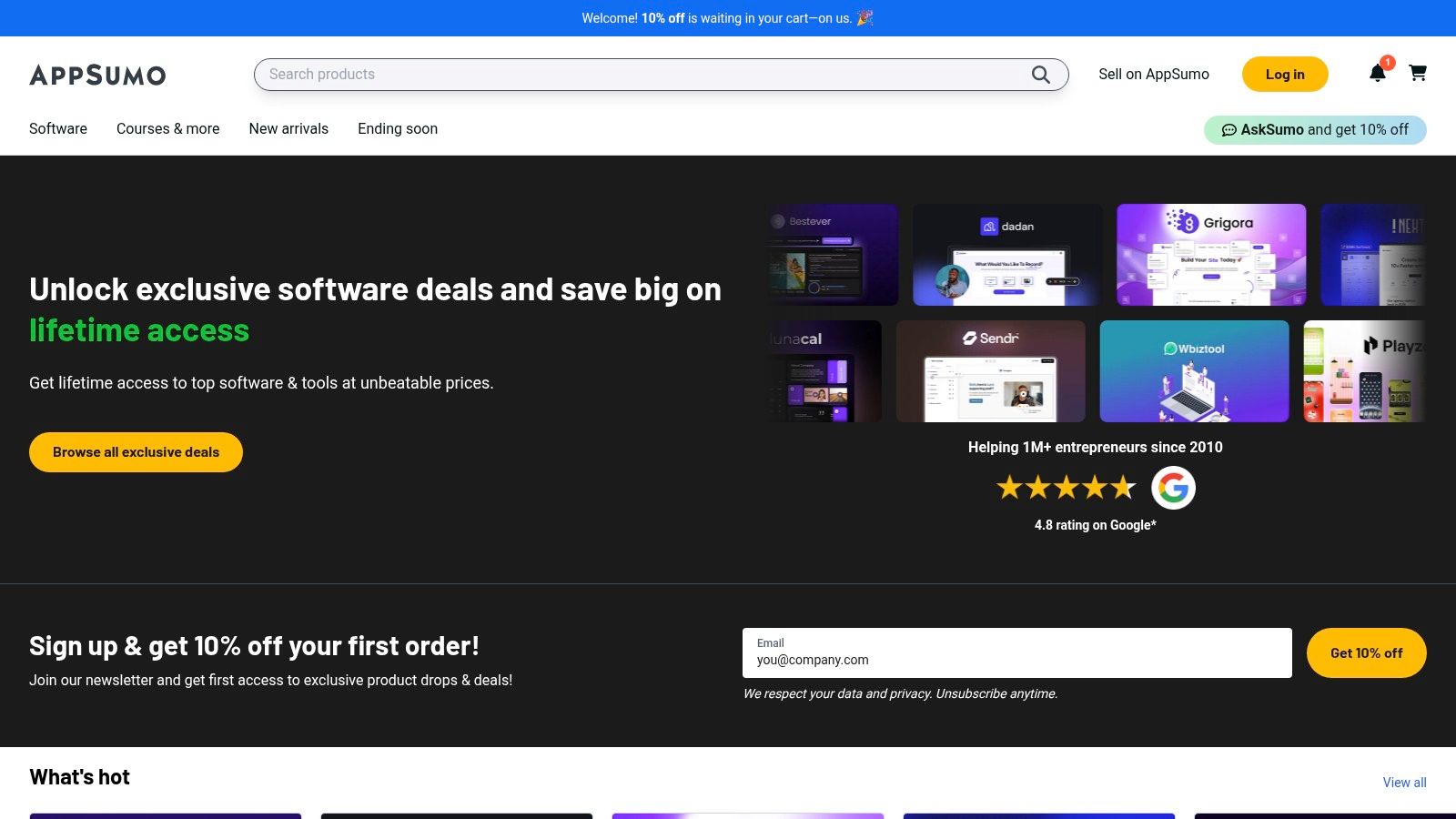Screen dimensions: 1456x819
Task: Open the Software menu
Action: coord(58,128)
